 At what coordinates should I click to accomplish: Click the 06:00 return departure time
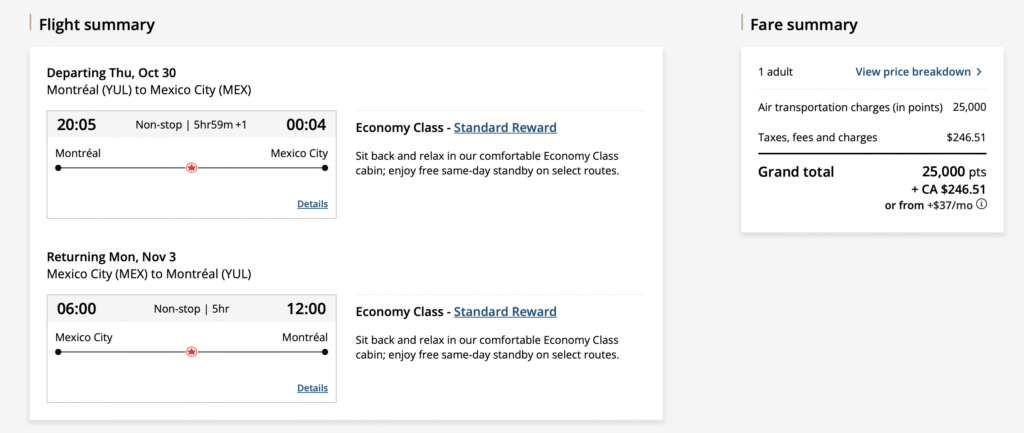pos(77,309)
